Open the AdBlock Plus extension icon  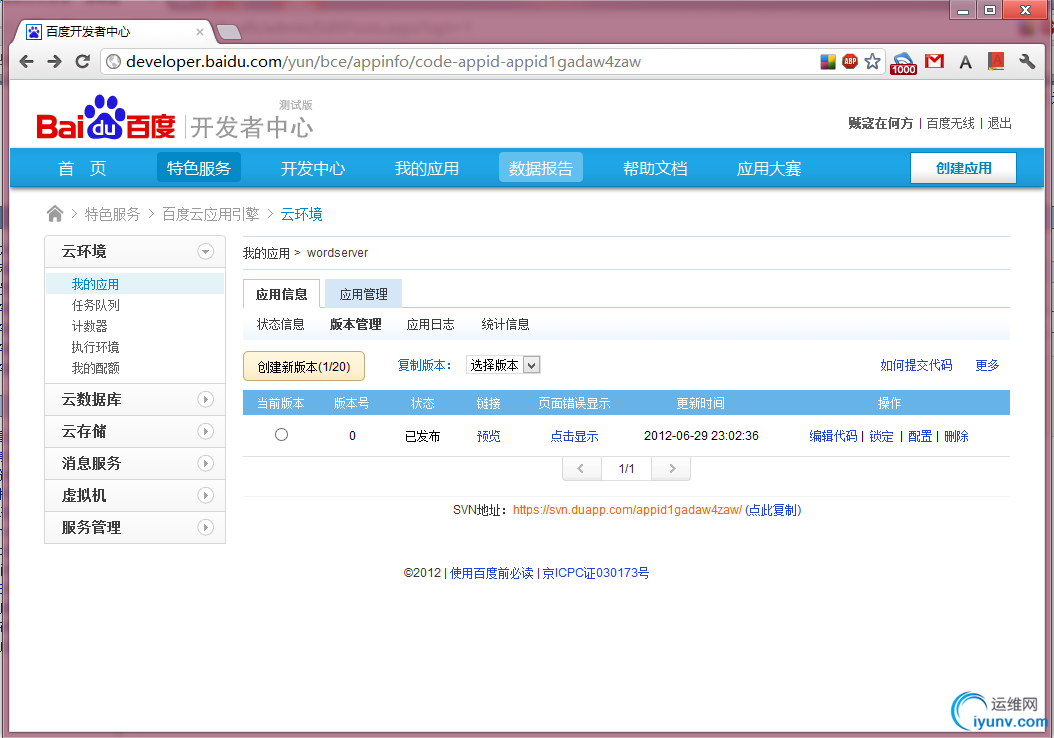(850, 61)
